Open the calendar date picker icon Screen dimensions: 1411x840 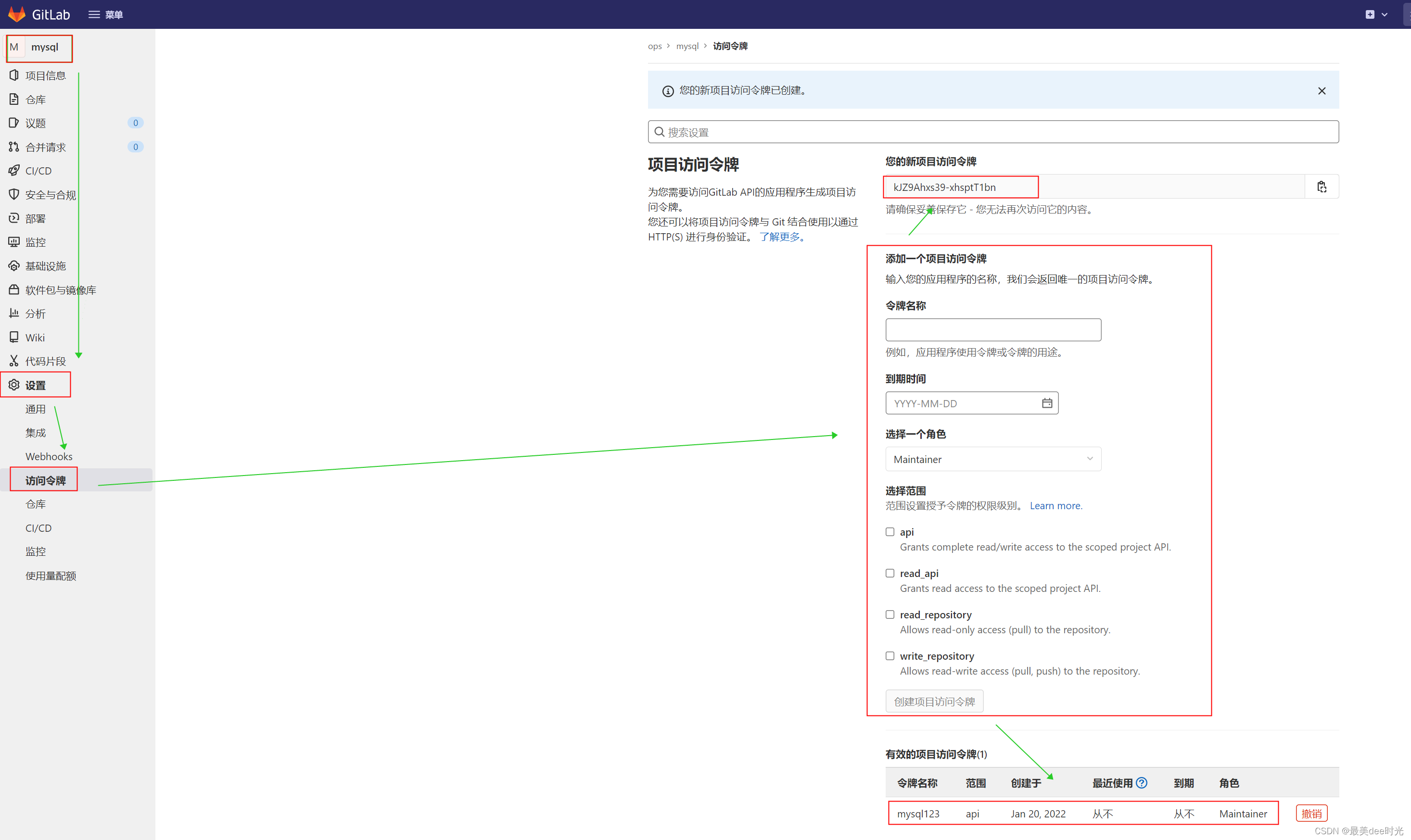pos(1046,403)
